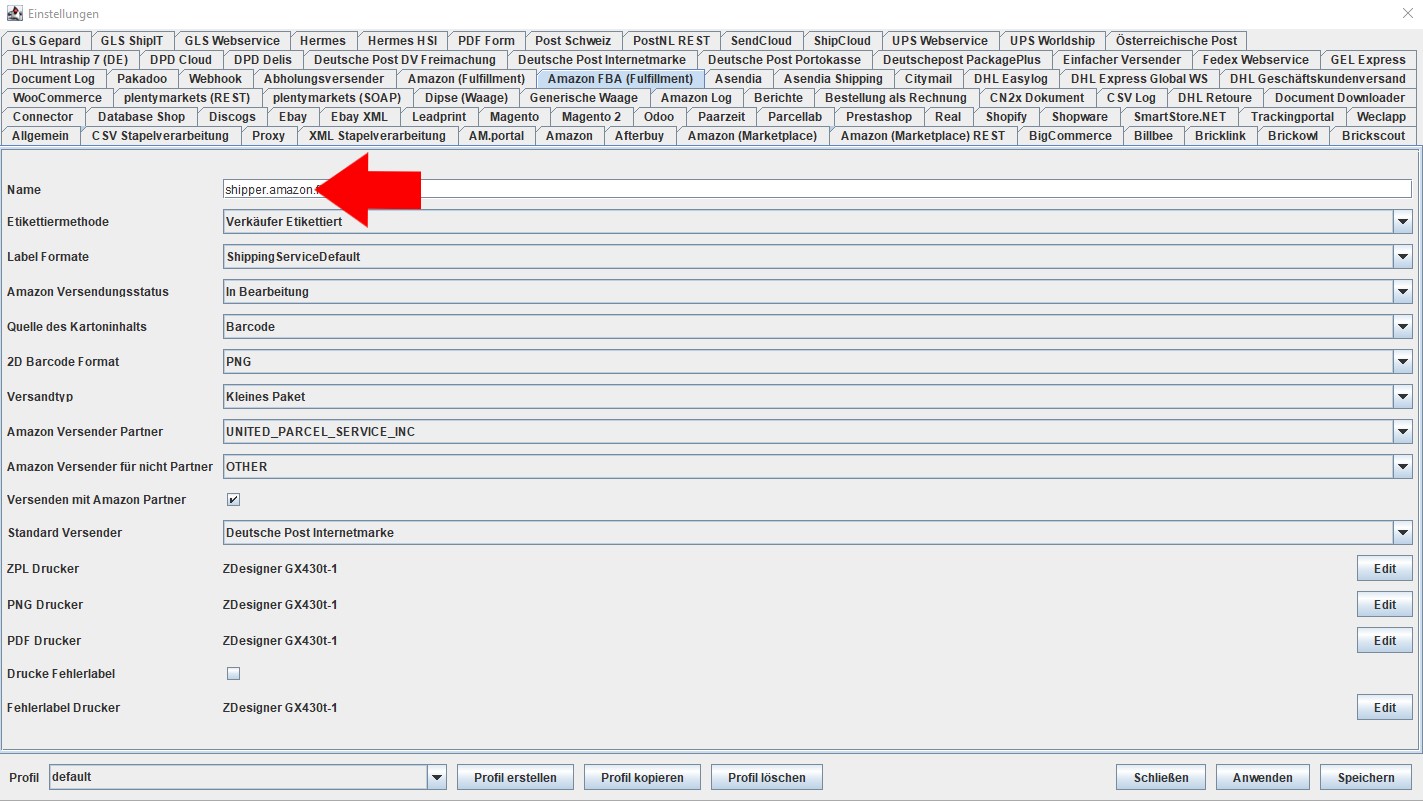Open UPS Webservice tab
This screenshot has width=1423, height=801.
[x=940, y=41]
